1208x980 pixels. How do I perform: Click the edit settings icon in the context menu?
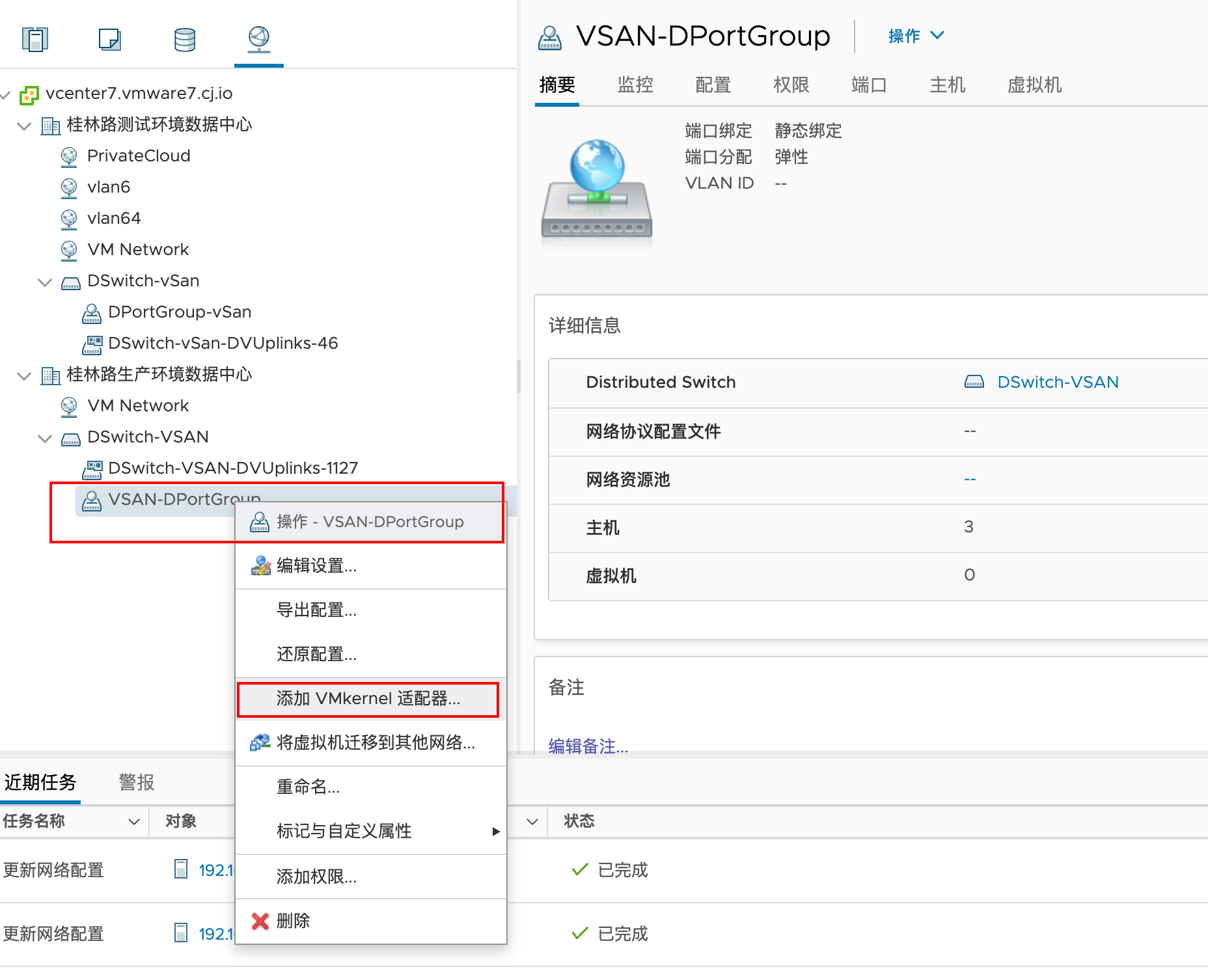(x=260, y=565)
